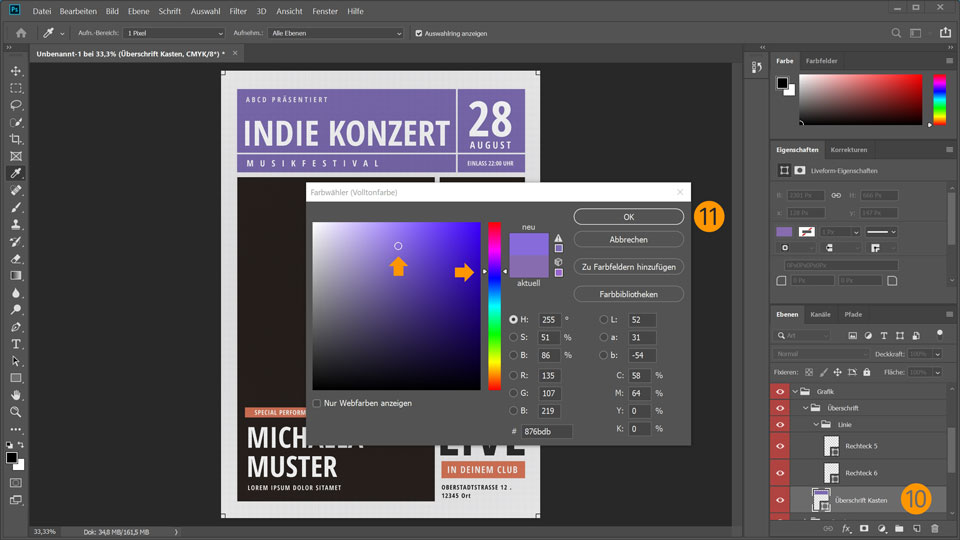Viewport: 960px width, 540px height.
Task: Select the S saturation radio button
Action: point(513,337)
